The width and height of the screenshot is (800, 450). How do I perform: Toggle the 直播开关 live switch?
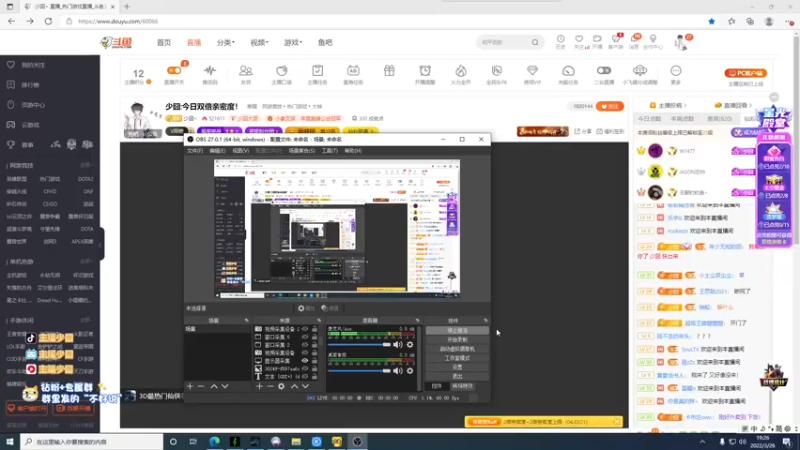point(174,70)
